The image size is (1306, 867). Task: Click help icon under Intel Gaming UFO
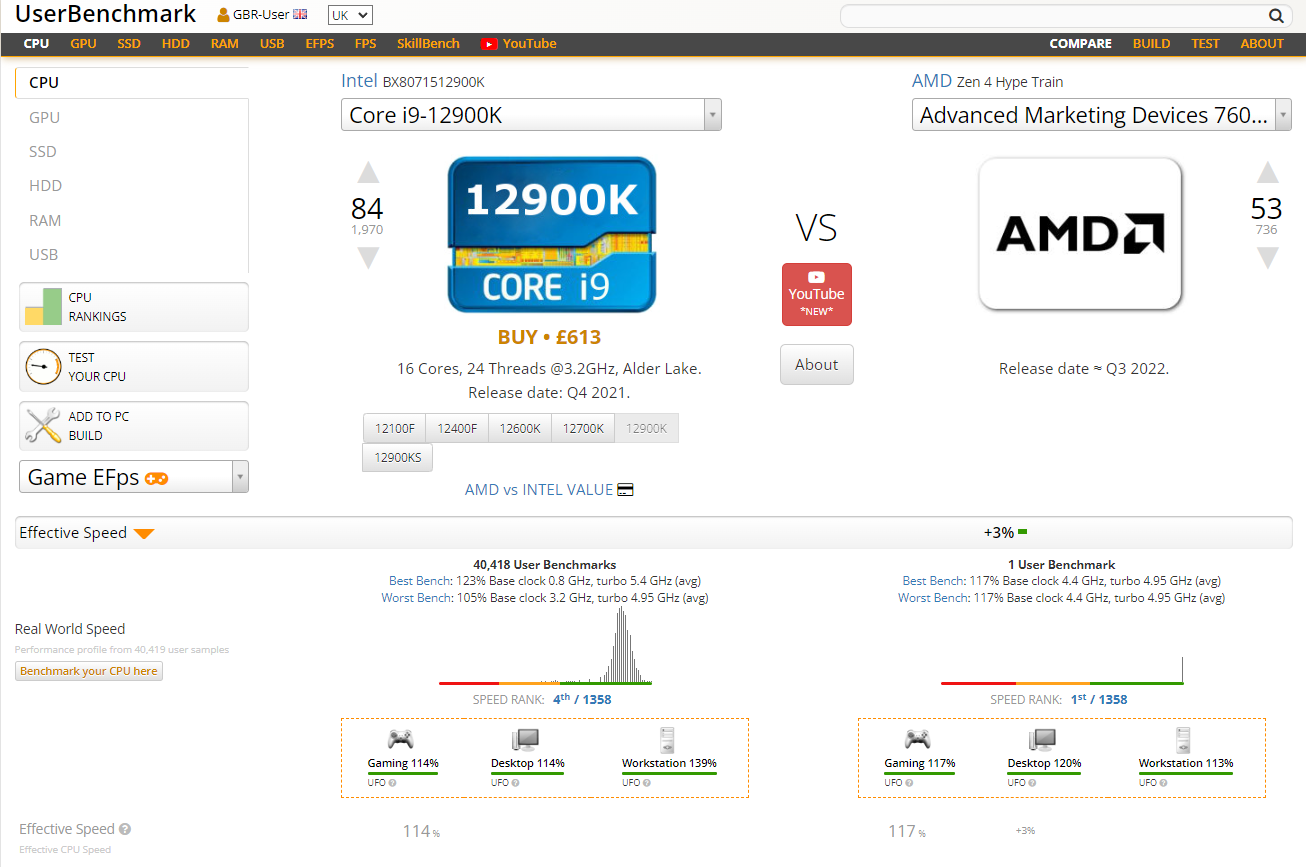pos(392,783)
